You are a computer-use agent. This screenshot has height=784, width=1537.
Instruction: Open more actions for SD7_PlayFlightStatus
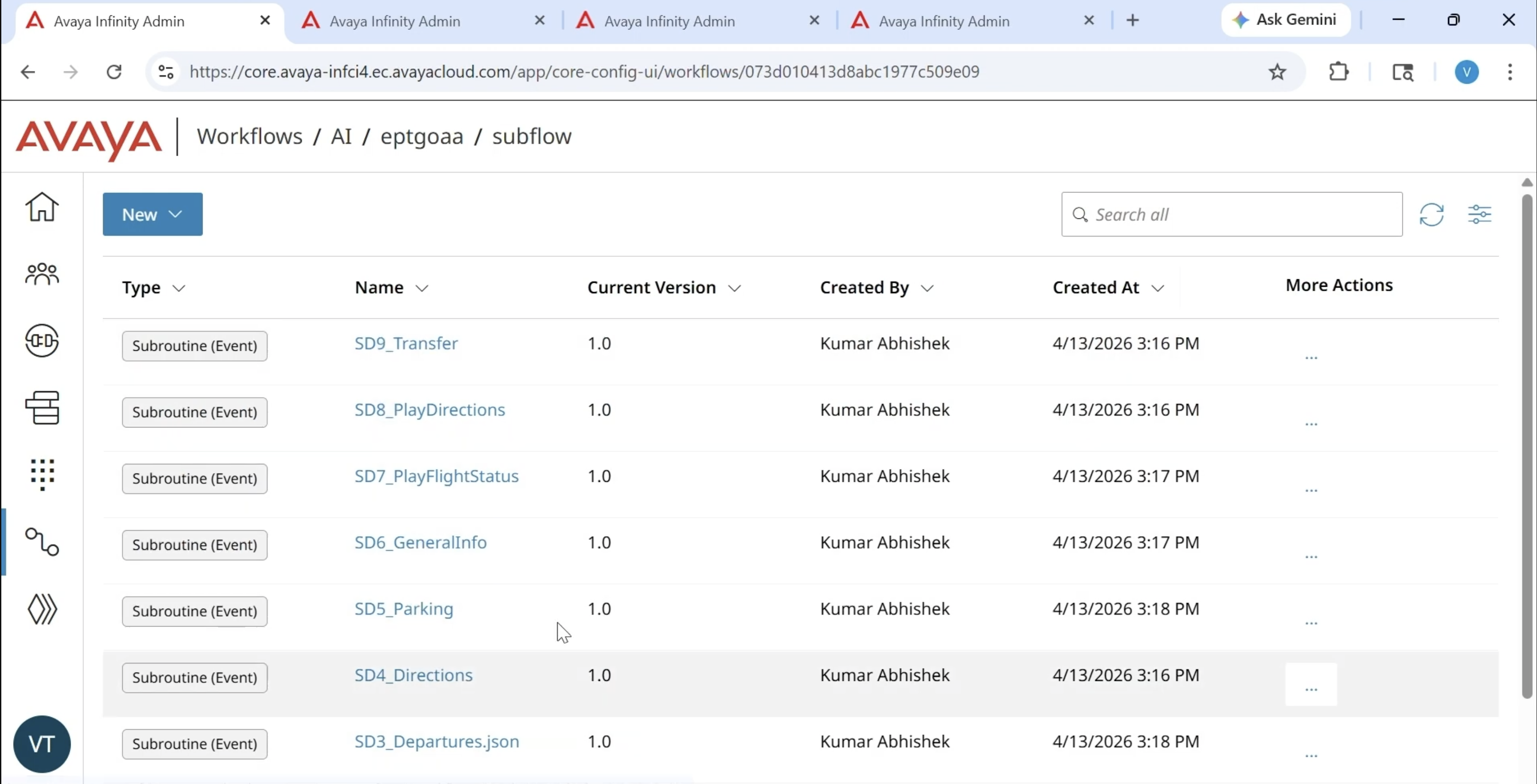pyautogui.click(x=1311, y=490)
